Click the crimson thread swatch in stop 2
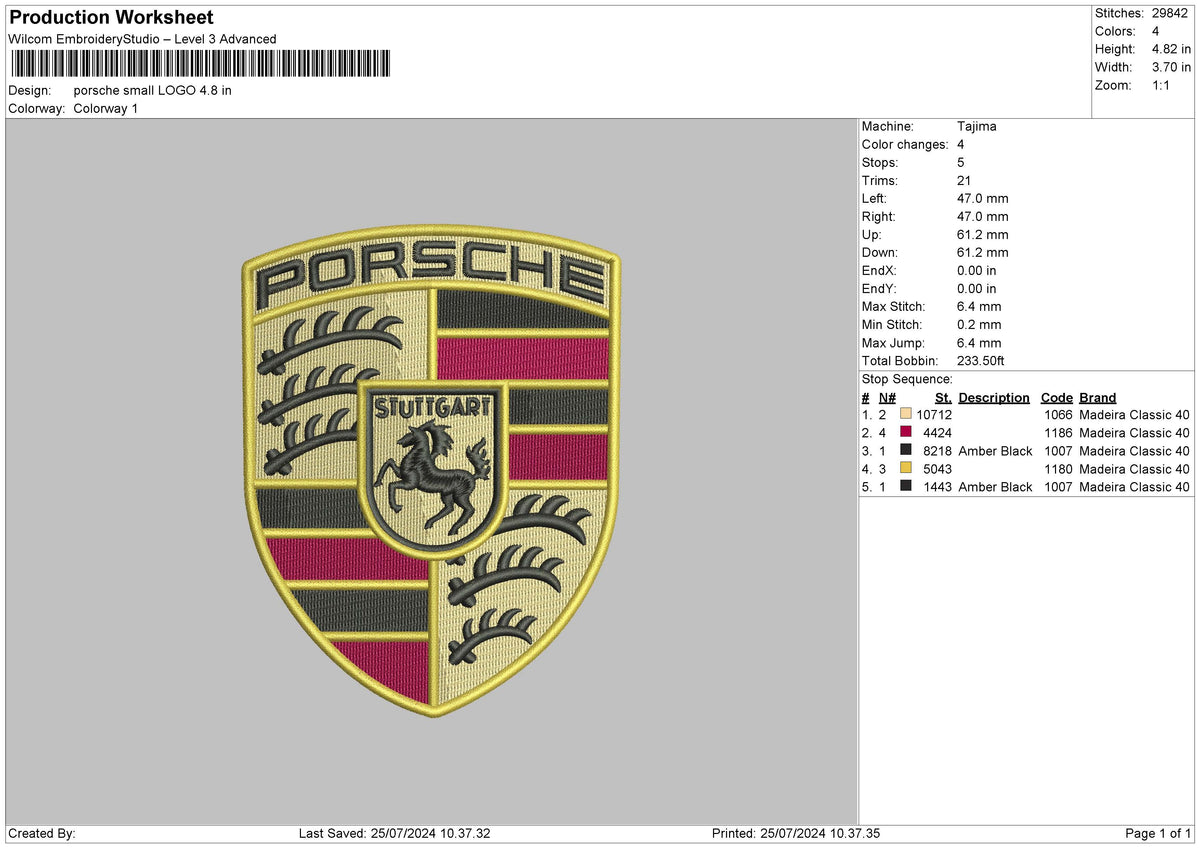This screenshot has width=1200, height=848. click(x=905, y=432)
